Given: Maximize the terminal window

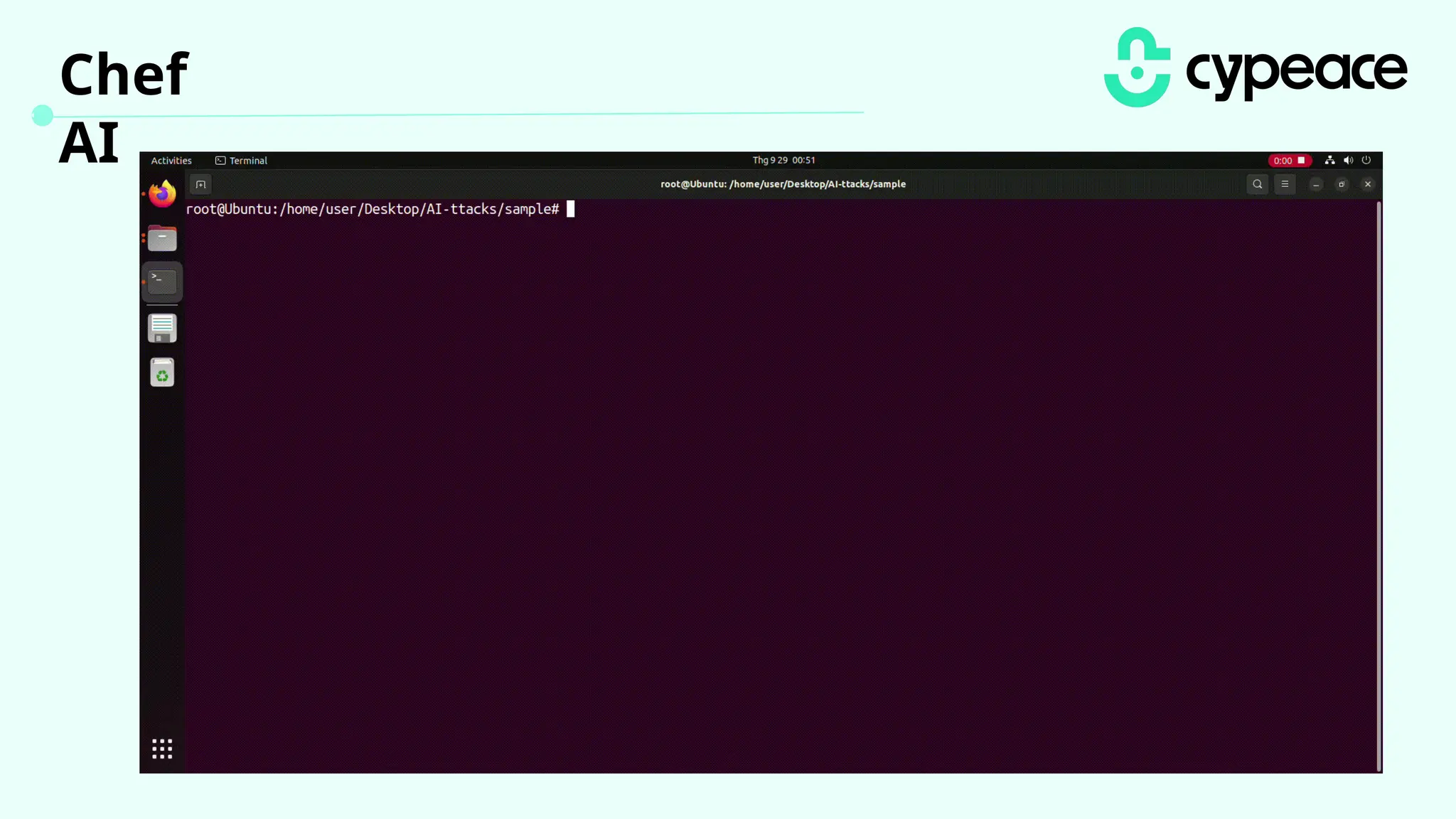Looking at the screenshot, I should [x=1342, y=184].
